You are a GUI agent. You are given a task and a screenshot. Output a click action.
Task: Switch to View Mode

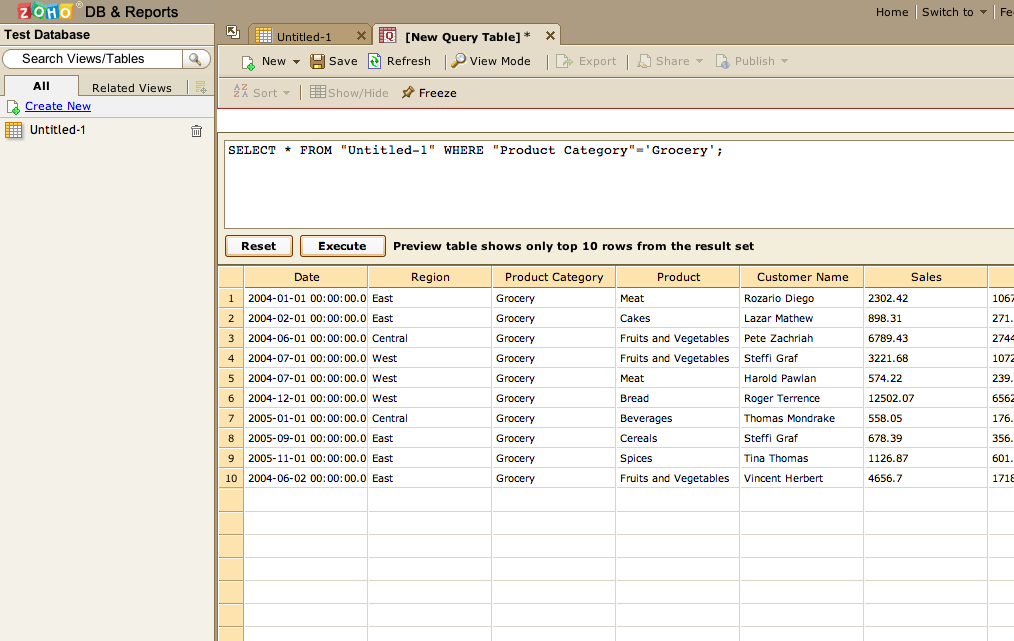[x=491, y=61]
